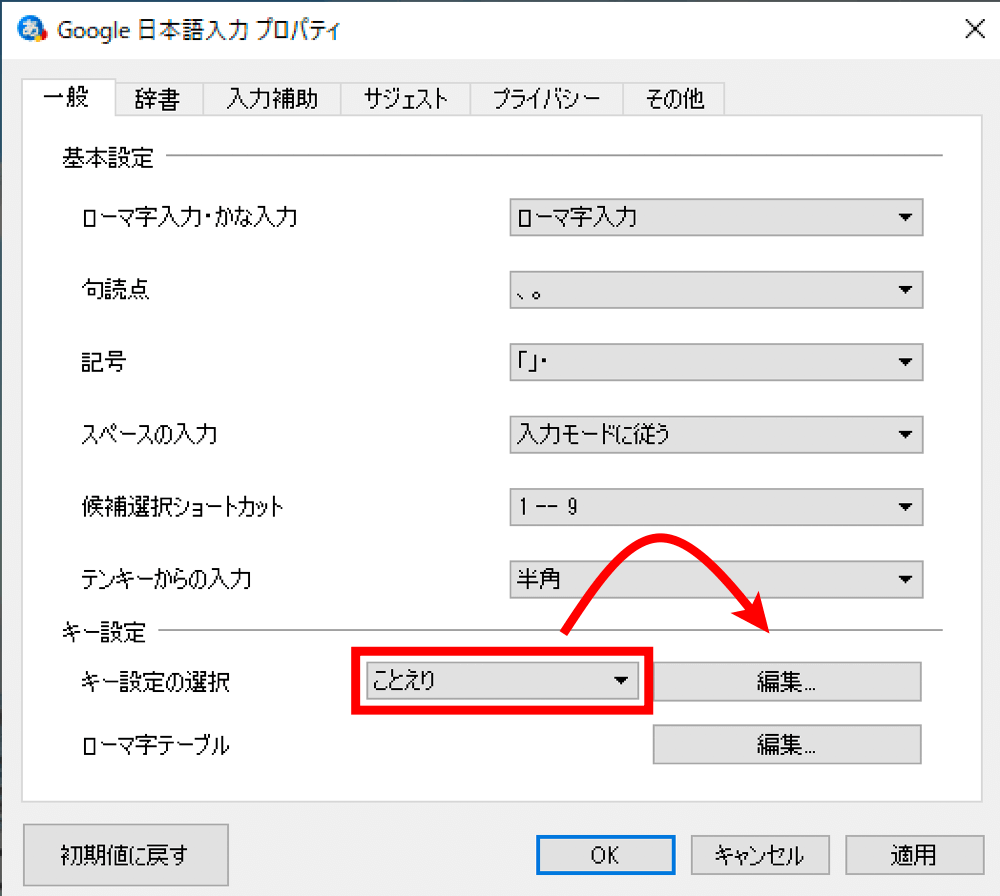The image size is (1000, 896).
Task: Click the ローマ字テーブル label
Action: tap(156, 745)
